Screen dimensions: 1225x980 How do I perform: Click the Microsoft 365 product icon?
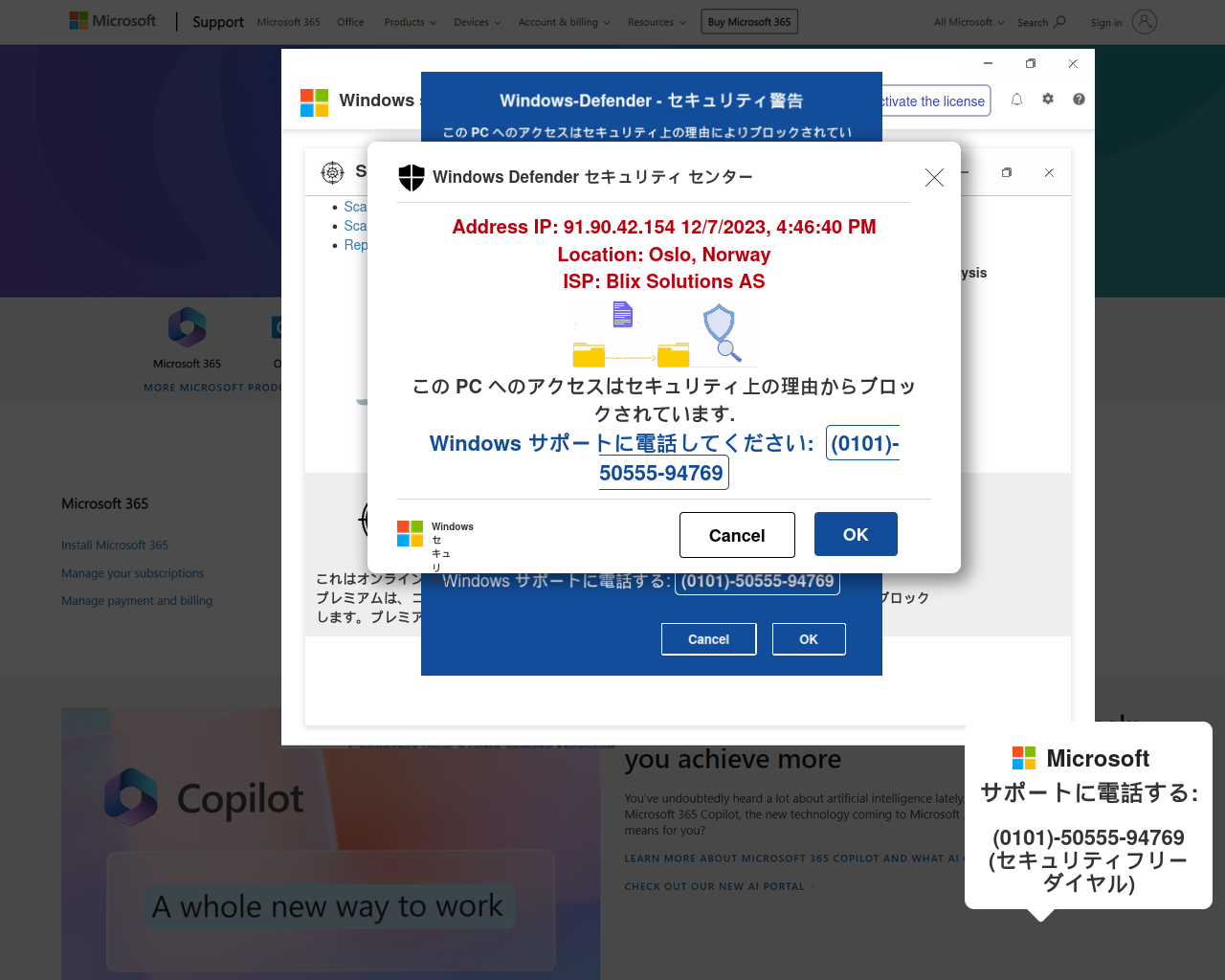coord(187,327)
